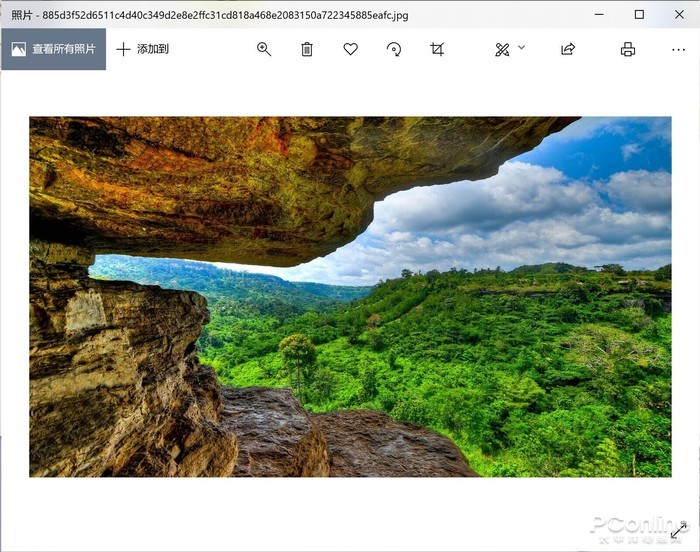Viewport: 700px width, 552px height.
Task: Delete the photo with trash icon
Action: pos(307,49)
